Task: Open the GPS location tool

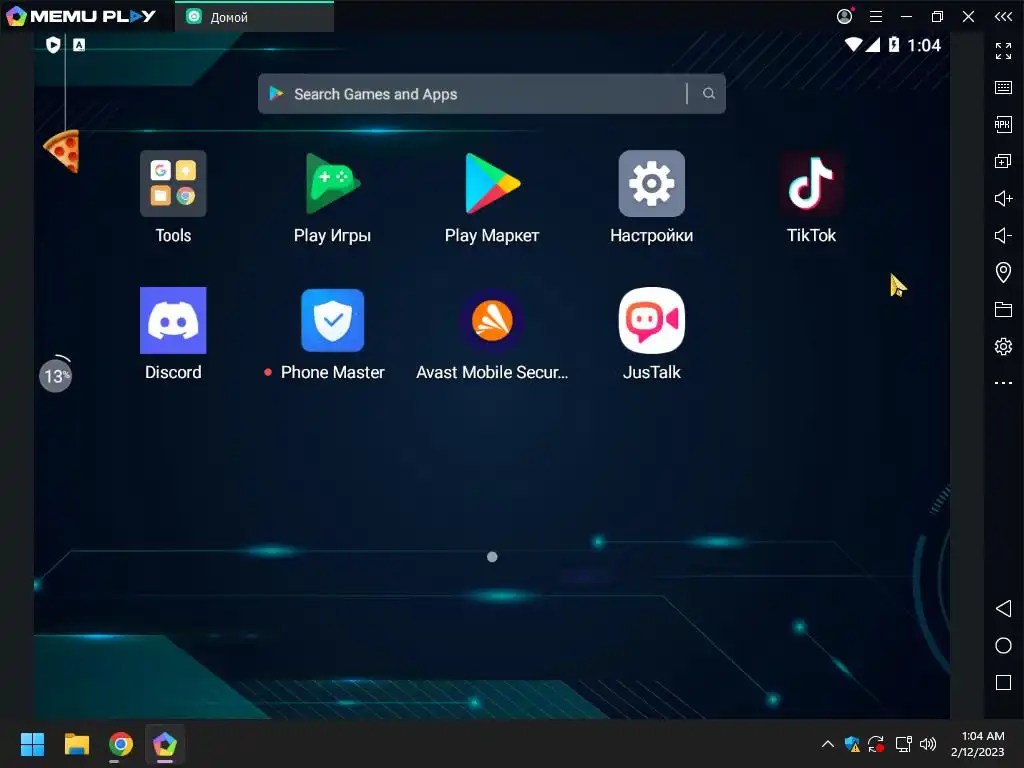Action: click(x=1003, y=272)
